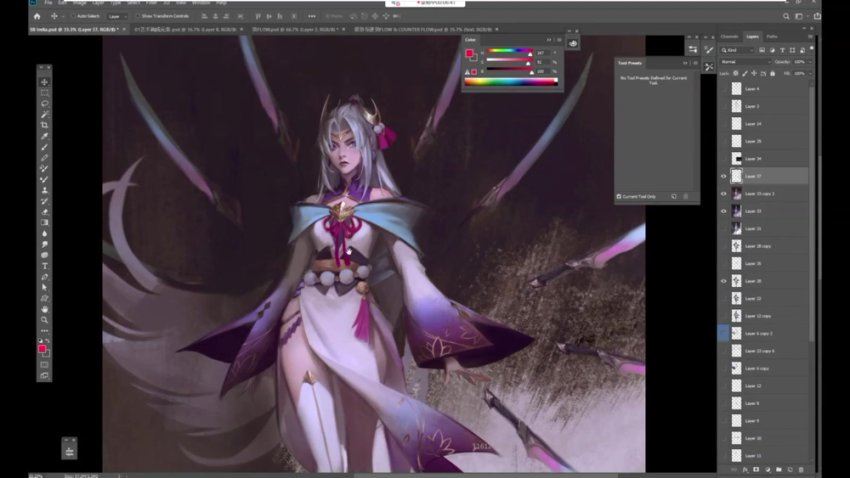The height and width of the screenshot is (478, 850).
Task: Select the Eraser tool
Action: point(44,212)
